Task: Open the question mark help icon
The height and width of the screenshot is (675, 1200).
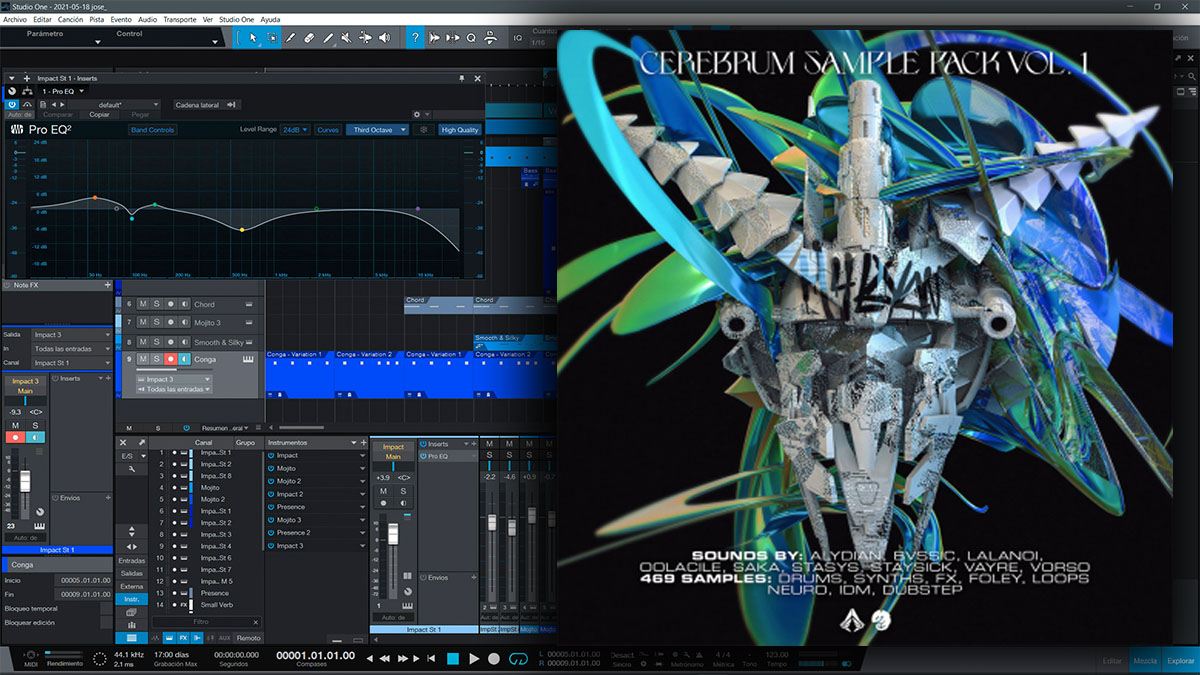Action: click(x=415, y=38)
